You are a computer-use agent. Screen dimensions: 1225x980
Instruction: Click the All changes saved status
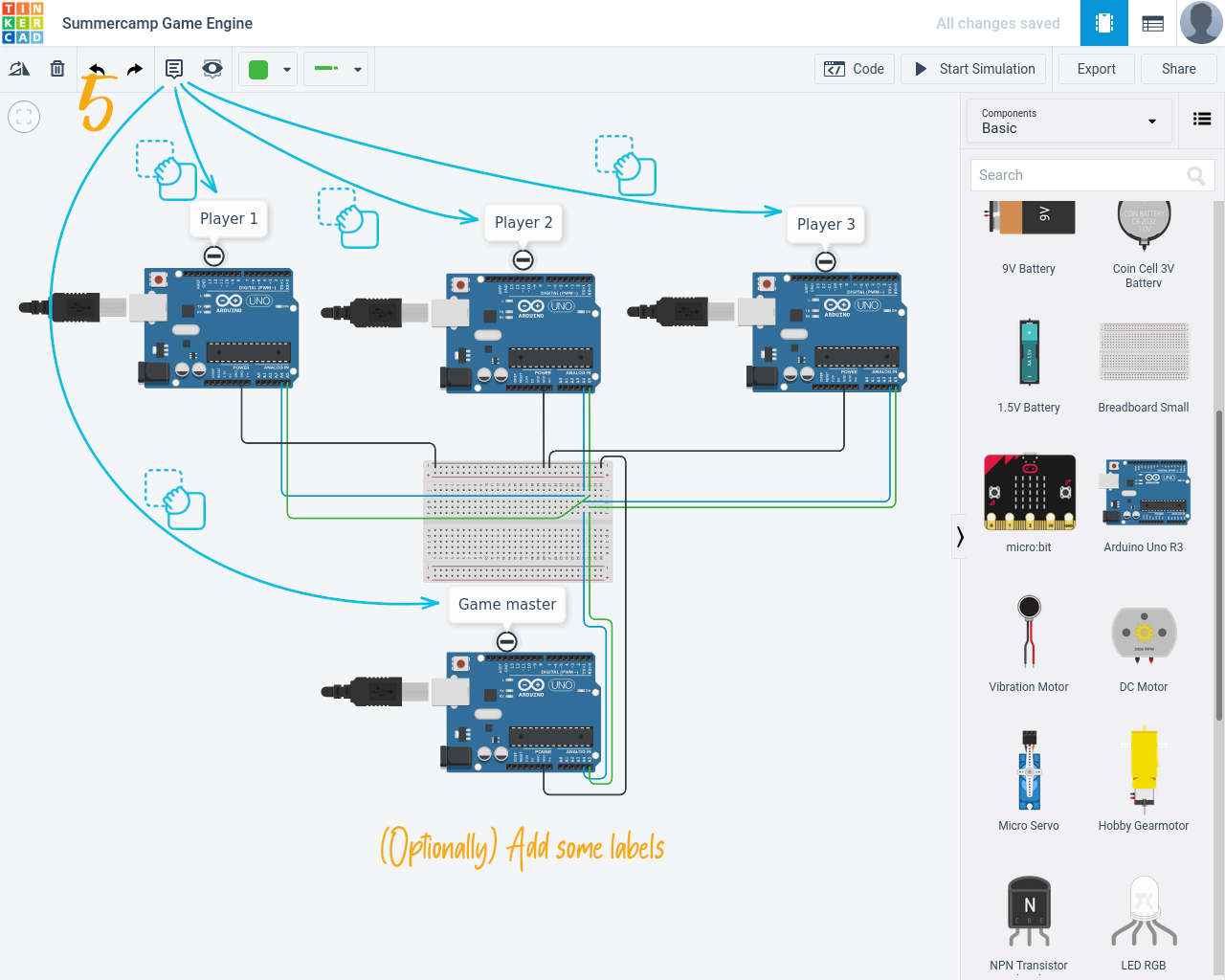click(998, 23)
